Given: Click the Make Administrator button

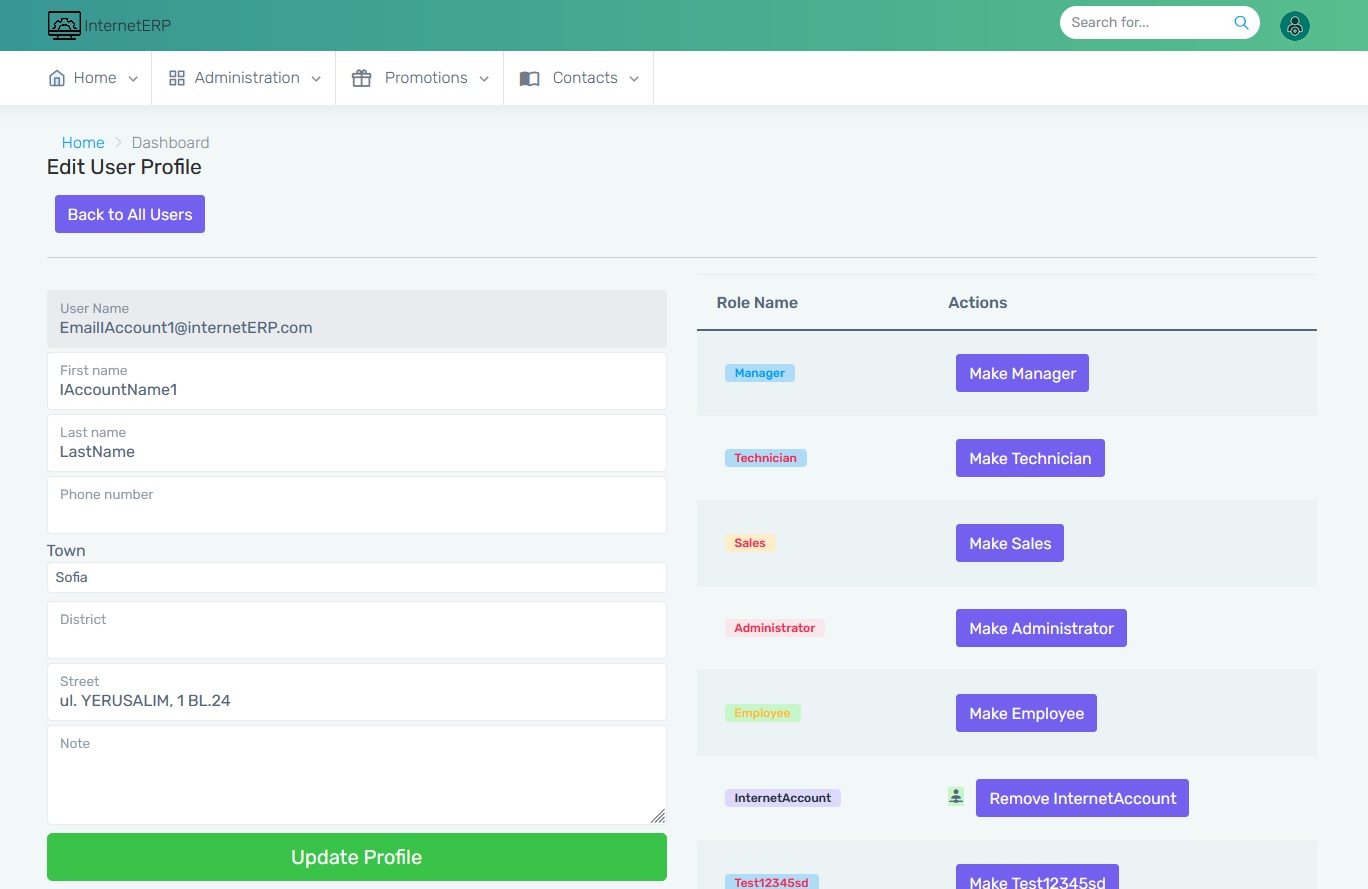Looking at the screenshot, I should coord(1041,628).
